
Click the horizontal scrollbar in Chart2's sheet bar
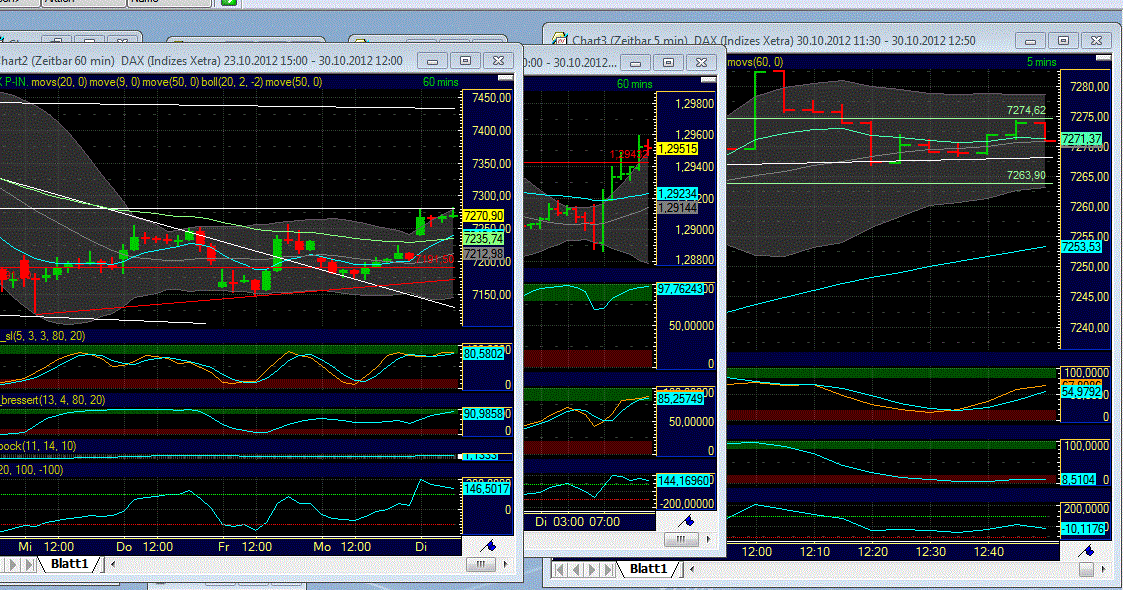pyautogui.click(x=480, y=563)
